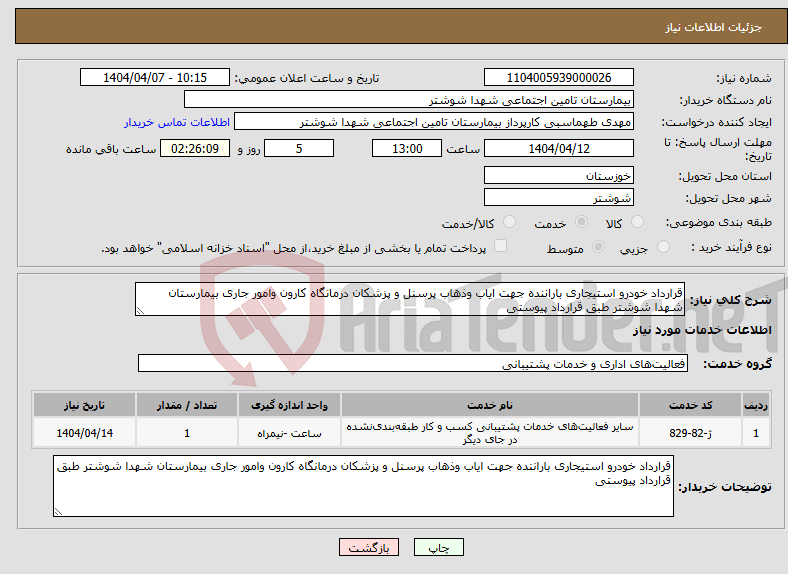
Task: Click resize handle of شرح کلی نیاز textarea
Action: (140, 312)
